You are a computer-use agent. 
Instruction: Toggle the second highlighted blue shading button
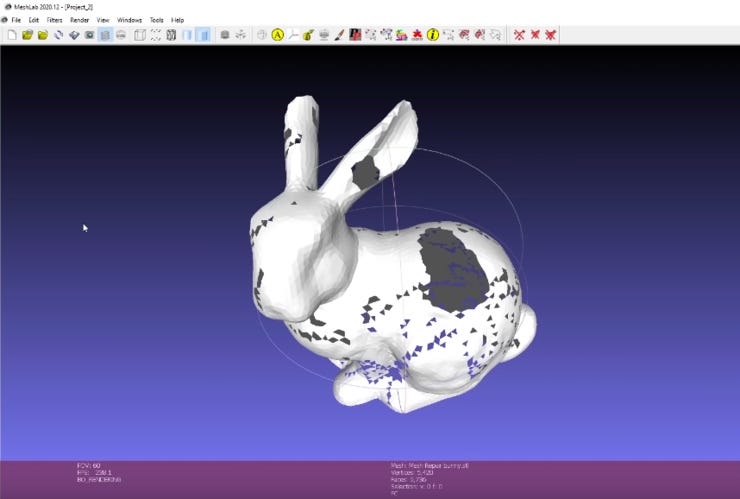[x=203, y=34]
